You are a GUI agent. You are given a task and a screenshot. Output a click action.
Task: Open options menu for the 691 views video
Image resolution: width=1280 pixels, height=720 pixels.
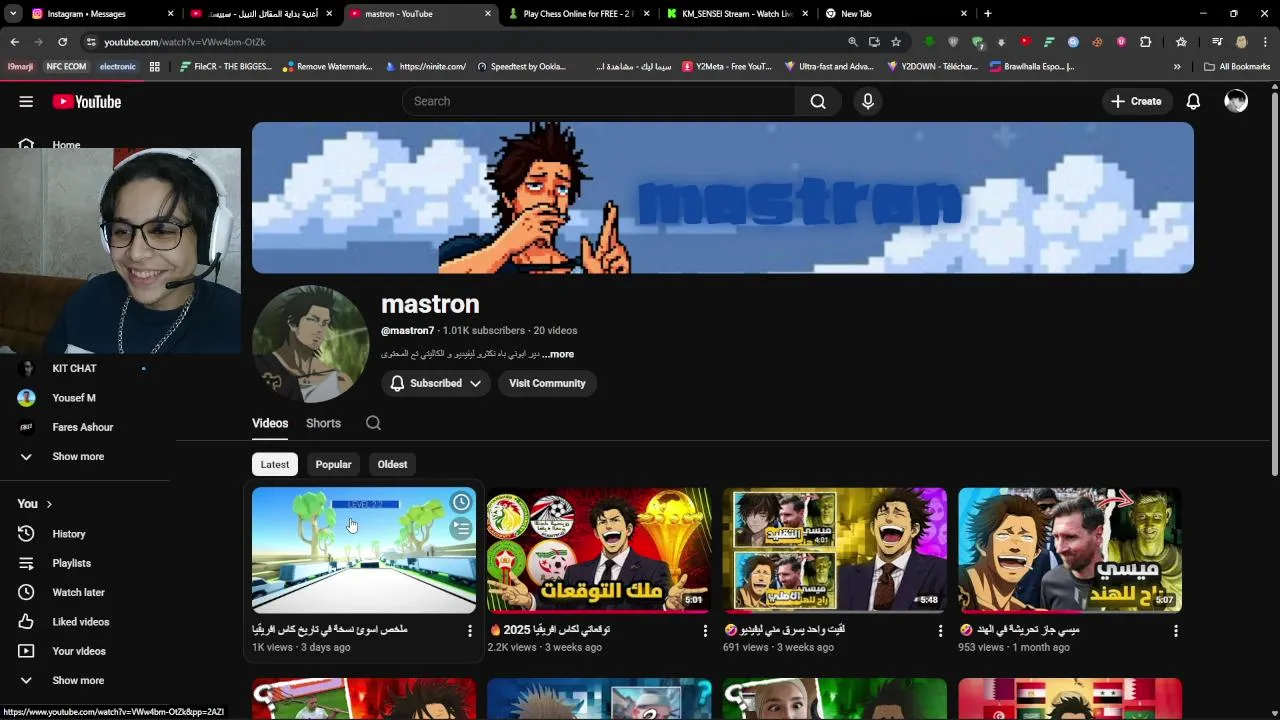click(940, 630)
